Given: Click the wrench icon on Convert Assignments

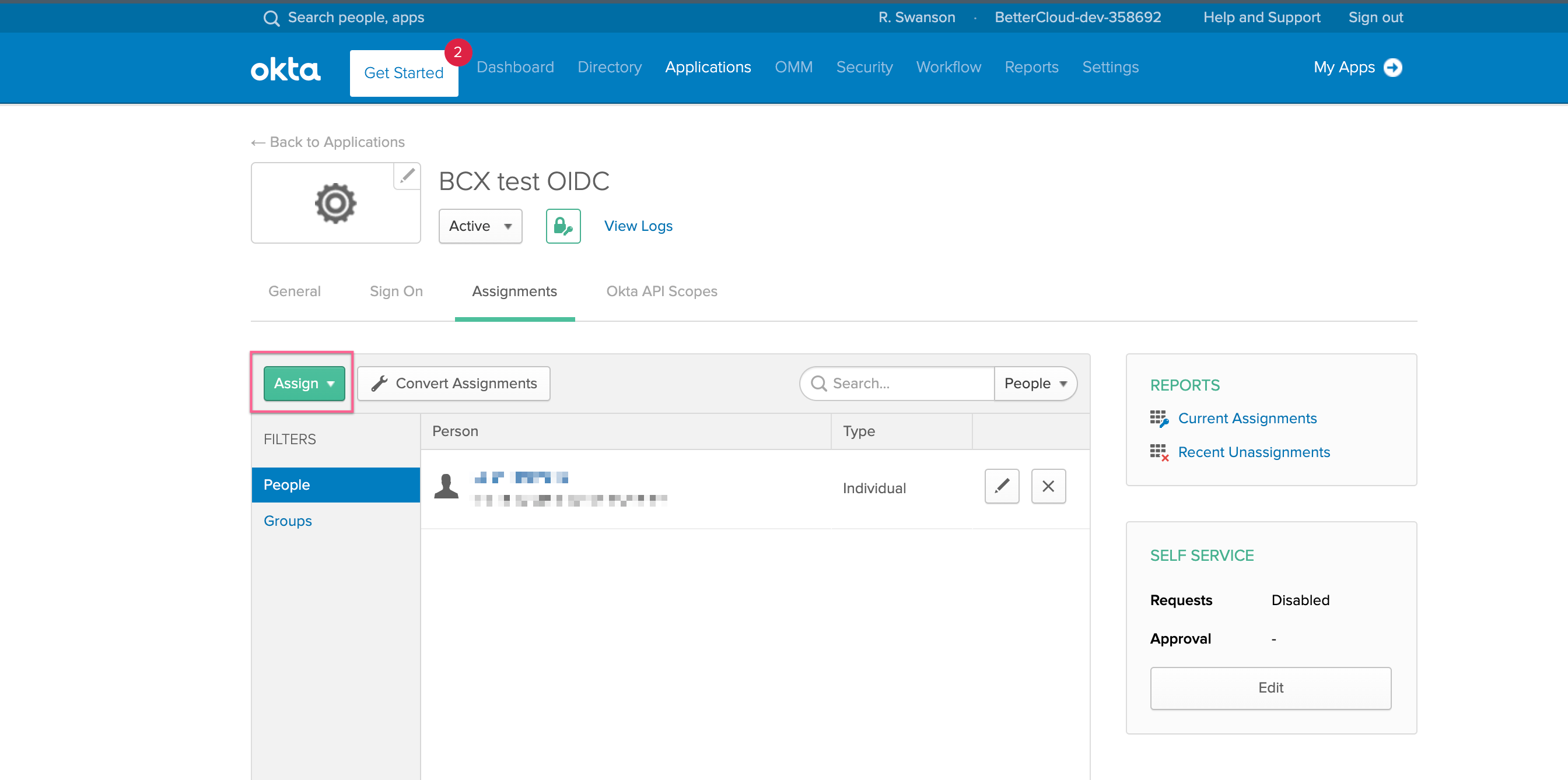Looking at the screenshot, I should [380, 384].
